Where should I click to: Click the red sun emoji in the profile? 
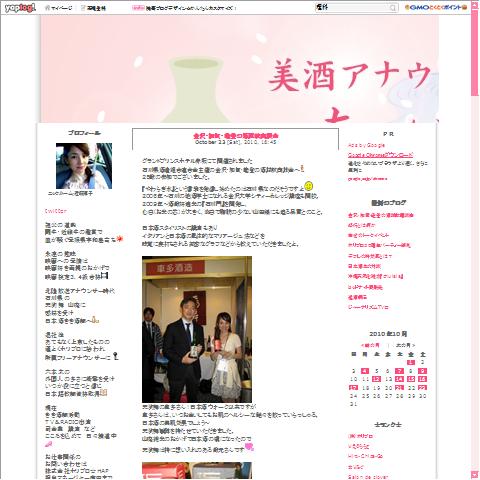pos(119,238)
